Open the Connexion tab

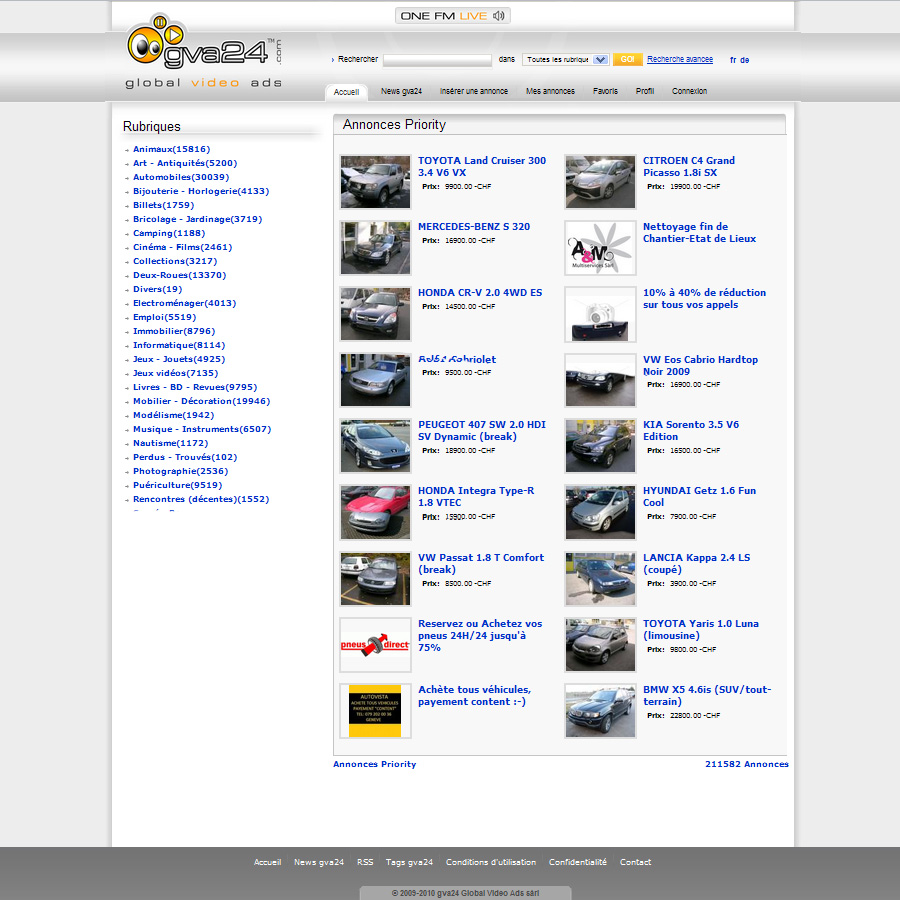(x=688, y=91)
